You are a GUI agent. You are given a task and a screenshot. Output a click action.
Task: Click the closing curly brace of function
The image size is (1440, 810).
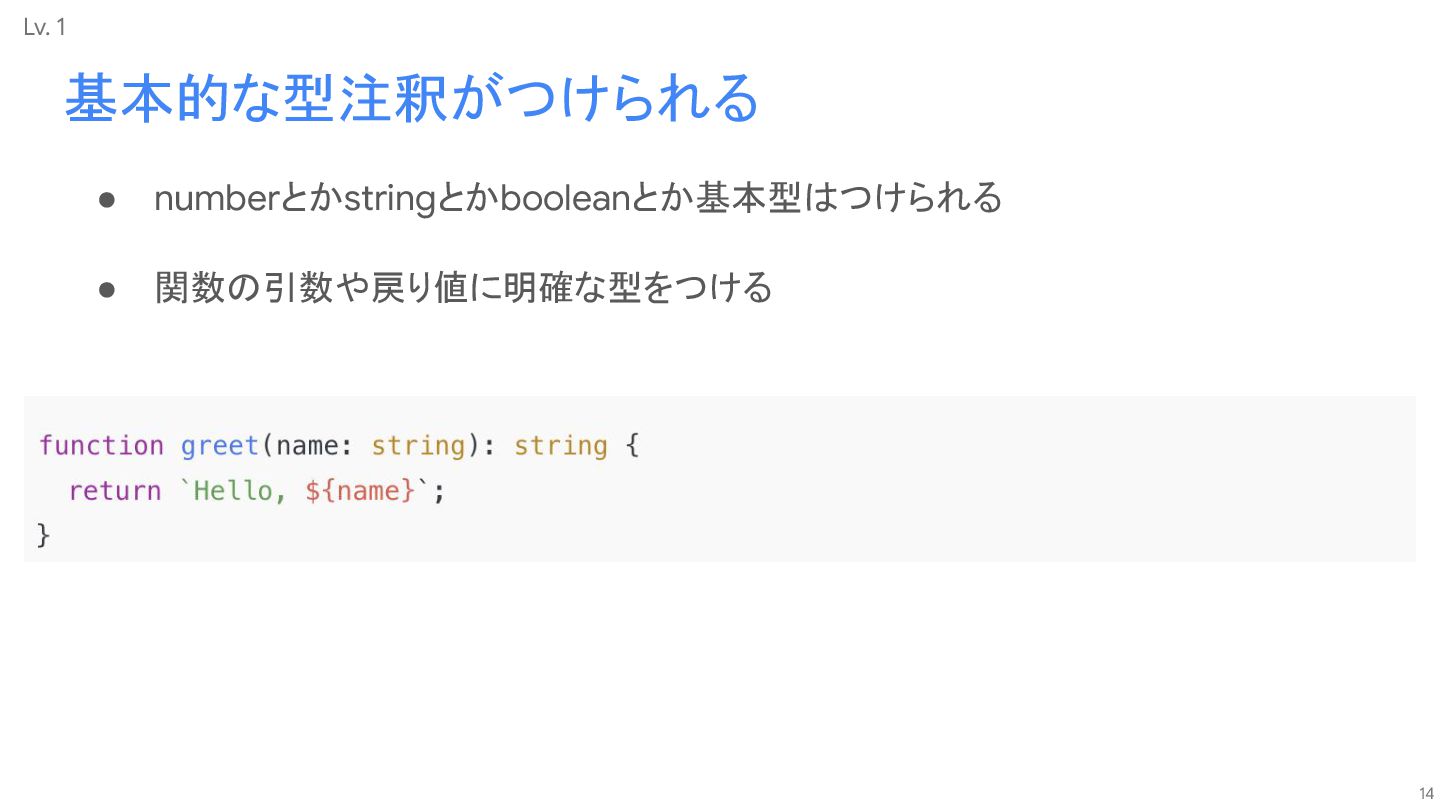tap(44, 535)
